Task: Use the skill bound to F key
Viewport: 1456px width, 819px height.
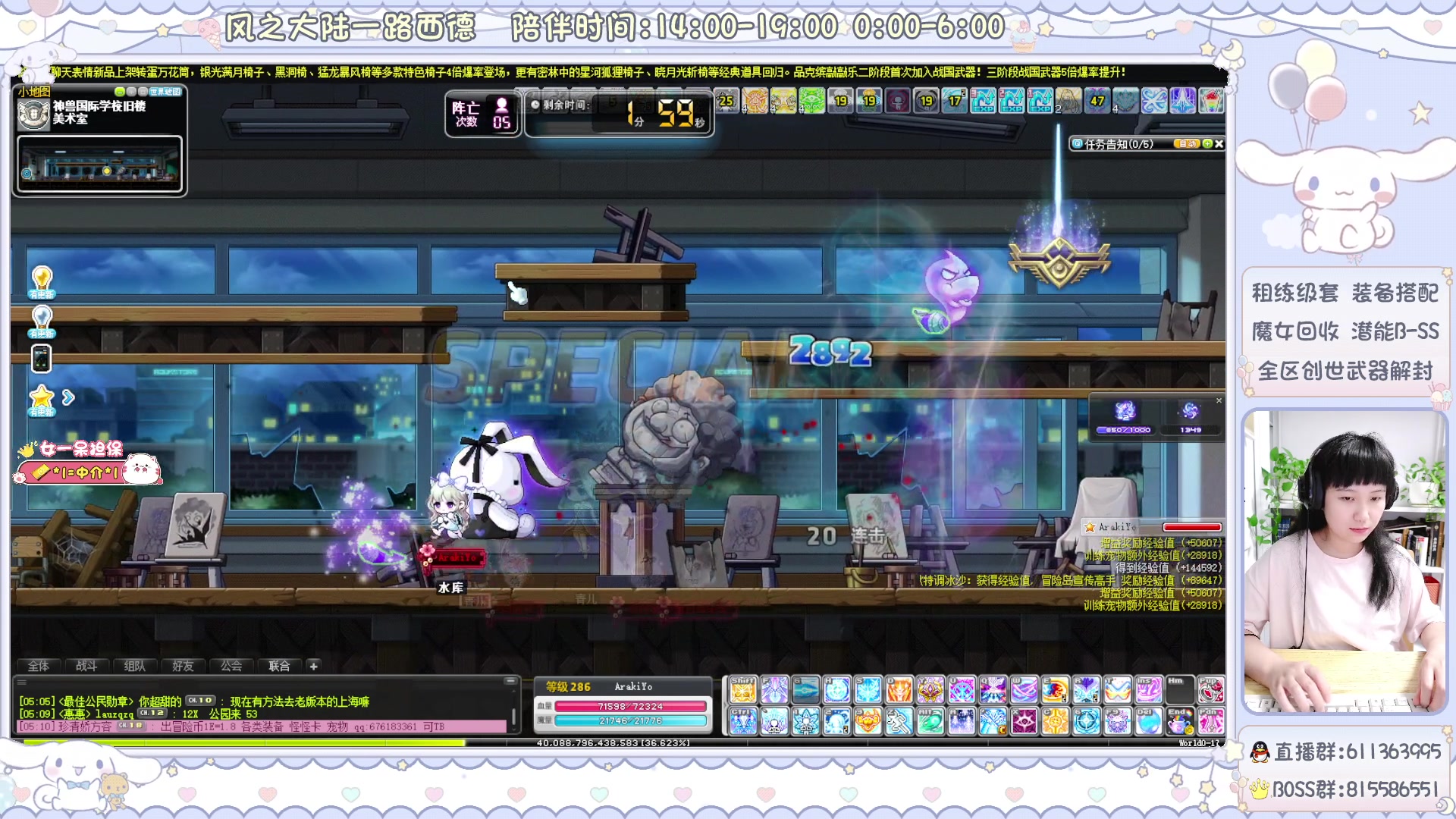Action: pyautogui.click(x=774, y=689)
